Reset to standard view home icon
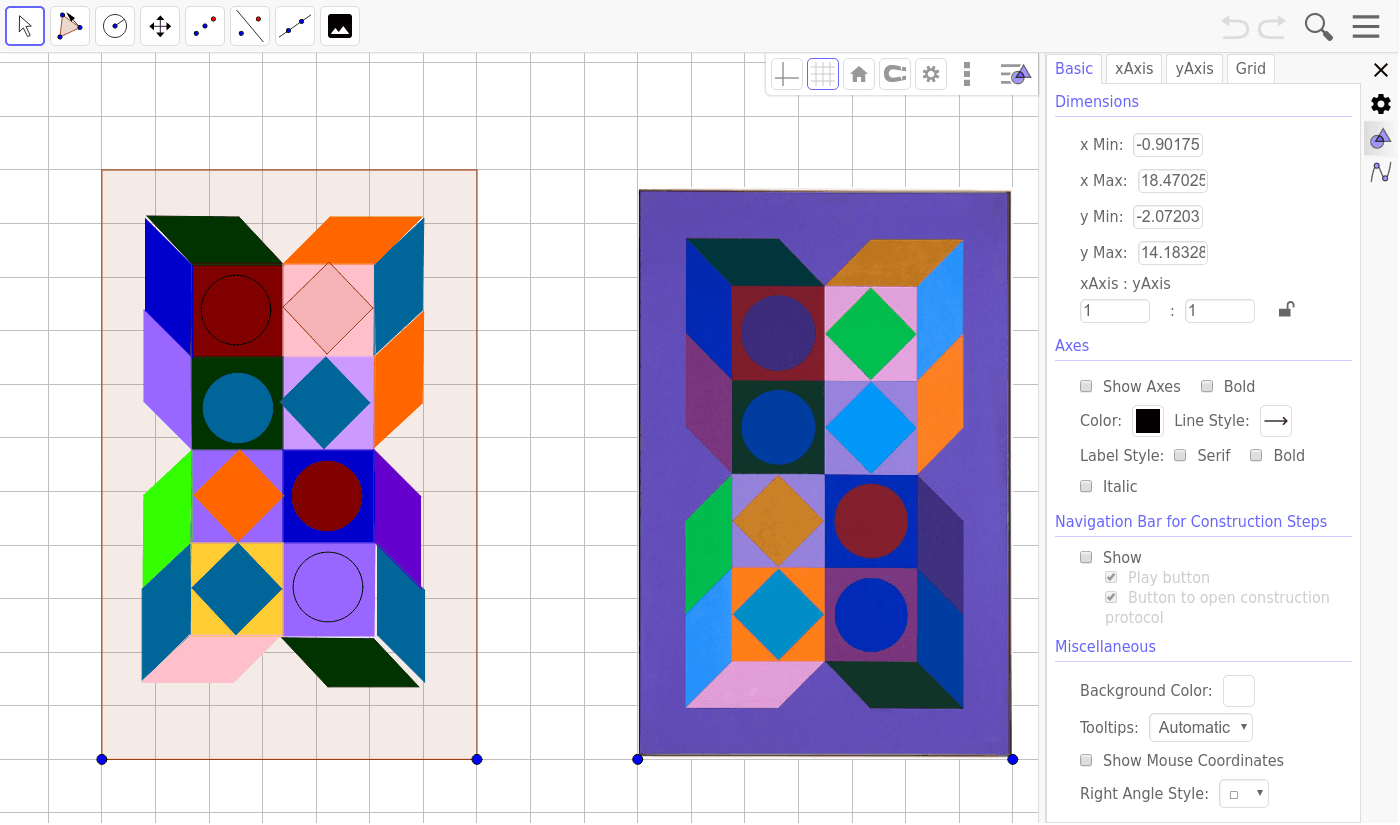The width and height of the screenshot is (1400, 825). pyautogui.click(x=859, y=74)
